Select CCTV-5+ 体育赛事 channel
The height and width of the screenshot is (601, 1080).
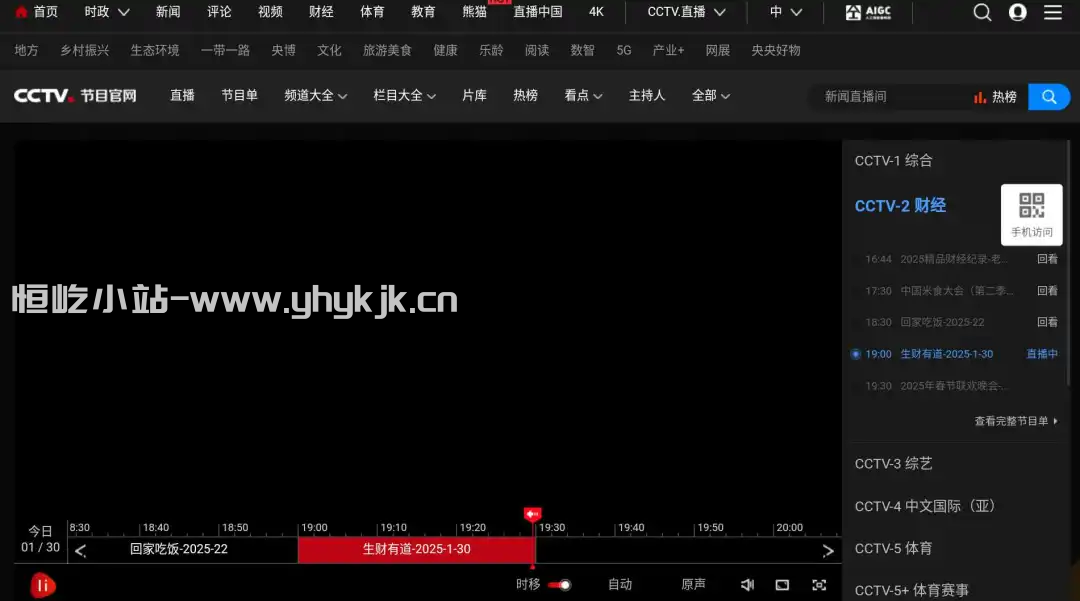[x=911, y=590]
